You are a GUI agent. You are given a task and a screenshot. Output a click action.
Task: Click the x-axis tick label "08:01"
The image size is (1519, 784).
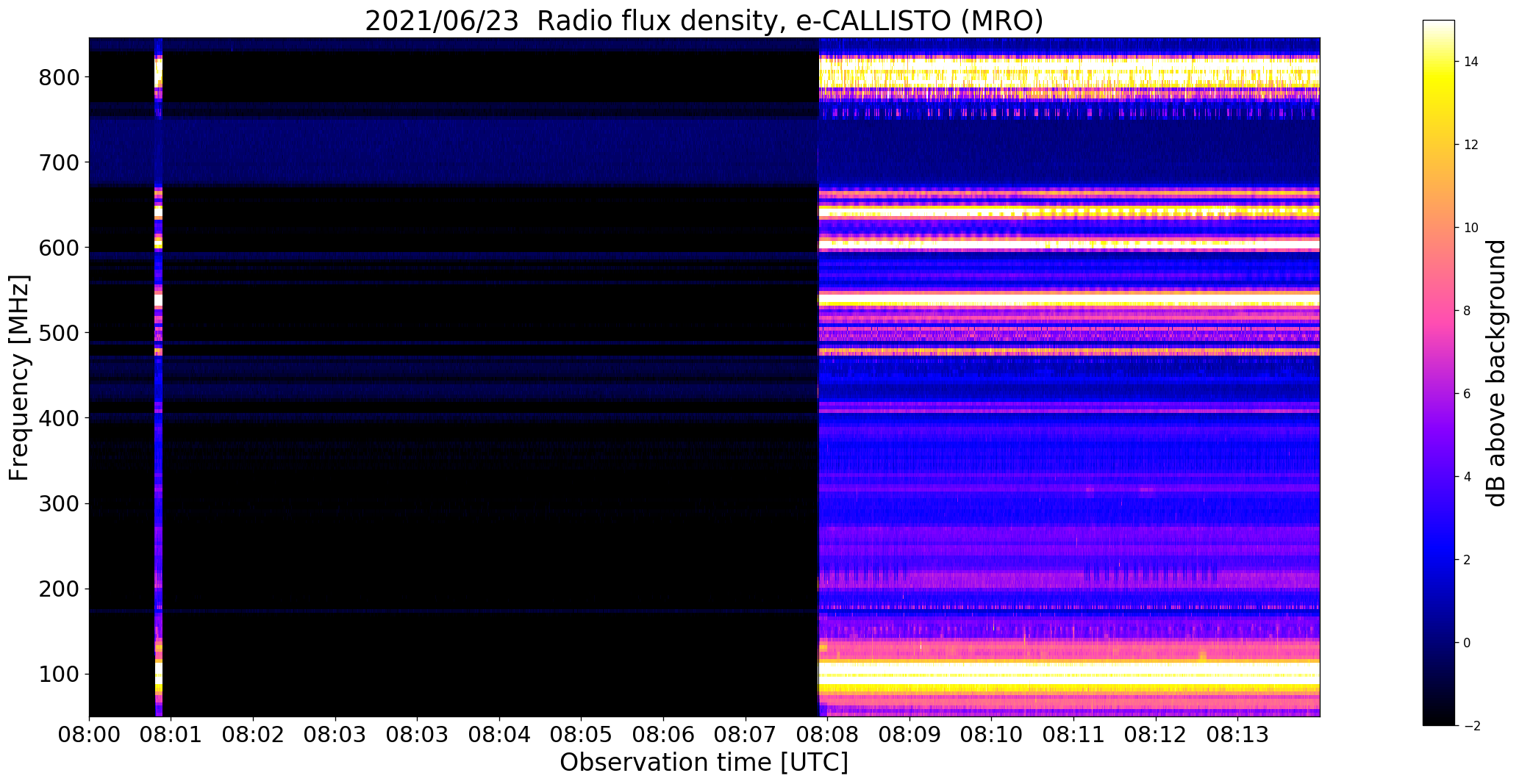[x=171, y=734]
